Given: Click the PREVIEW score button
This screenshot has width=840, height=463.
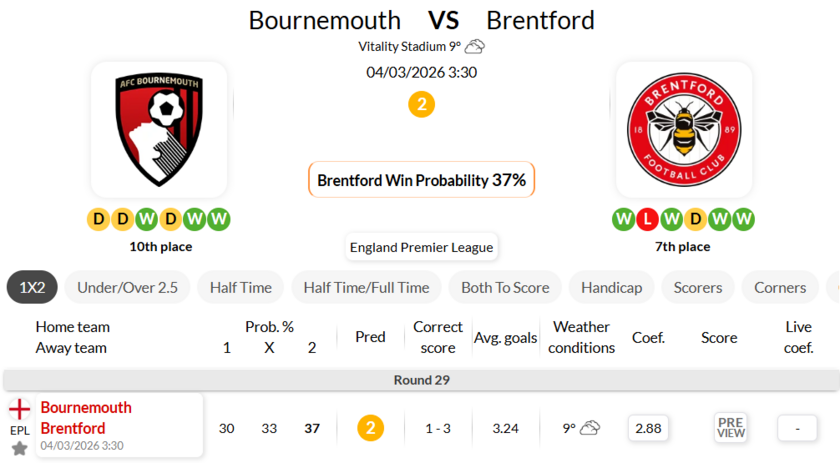Looking at the screenshot, I should pyautogui.click(x=731, y=428).
